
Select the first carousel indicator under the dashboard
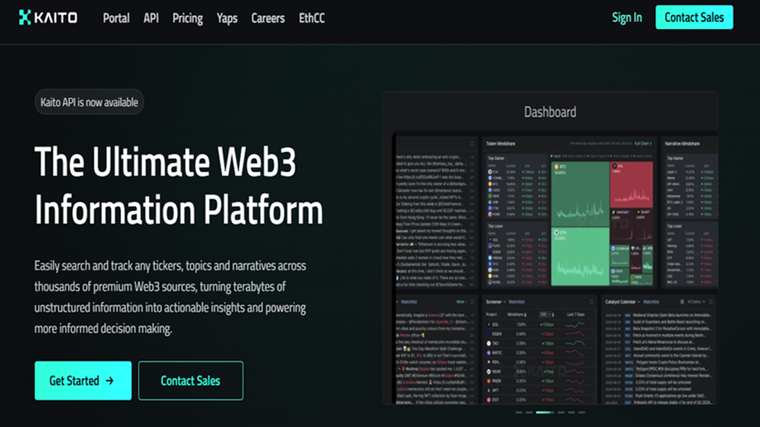click(519, 412)
